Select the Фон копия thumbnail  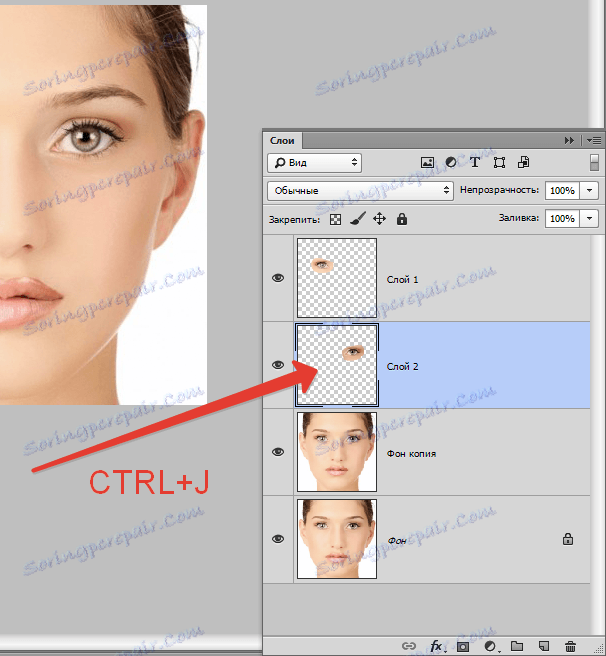point(337,452)
